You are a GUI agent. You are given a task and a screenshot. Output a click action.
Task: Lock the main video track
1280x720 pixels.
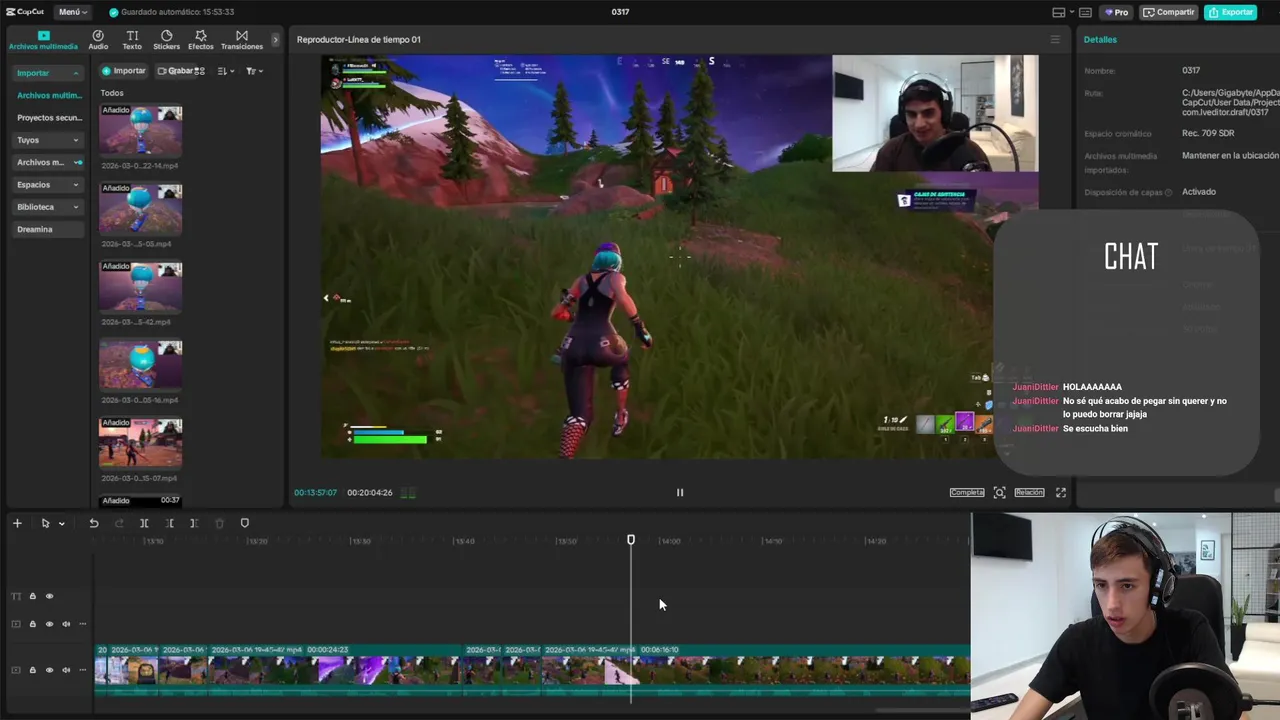coord(32,670)
